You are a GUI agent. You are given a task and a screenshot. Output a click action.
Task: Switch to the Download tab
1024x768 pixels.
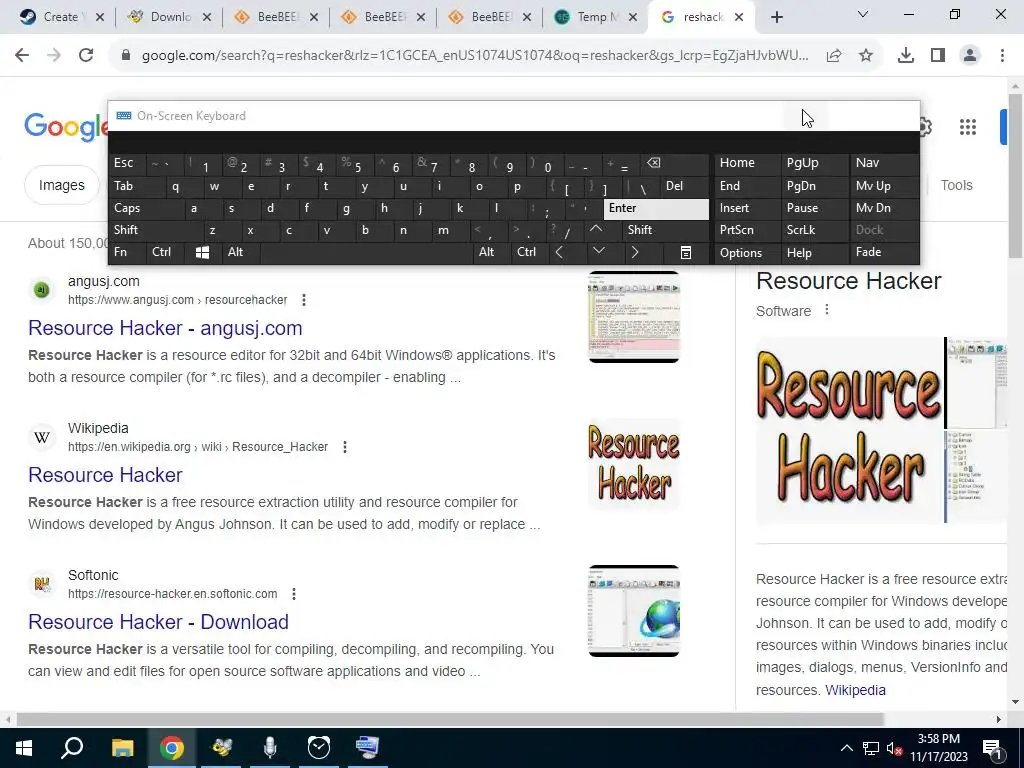point(170,17)
